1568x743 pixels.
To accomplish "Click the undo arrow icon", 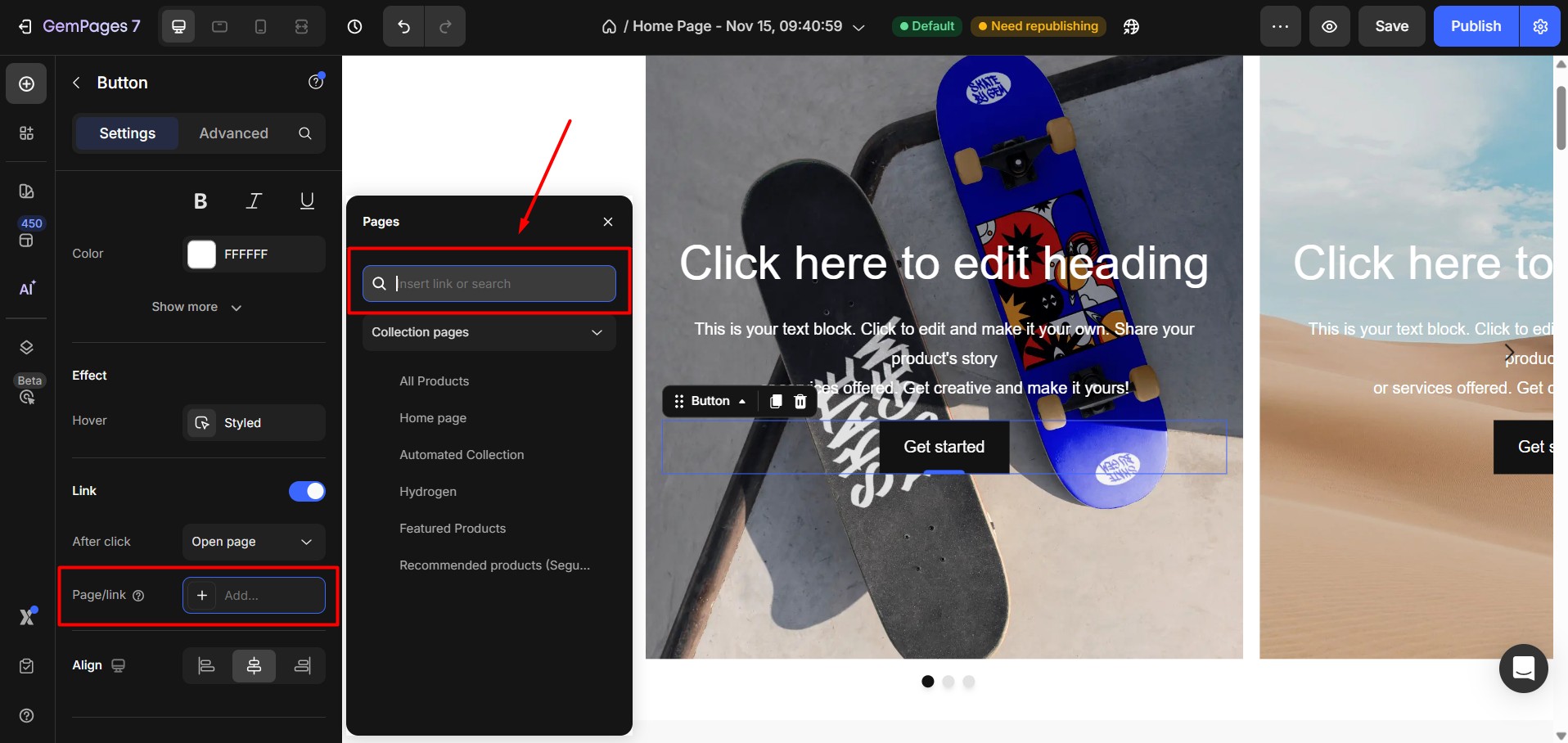I will (403, 26).
